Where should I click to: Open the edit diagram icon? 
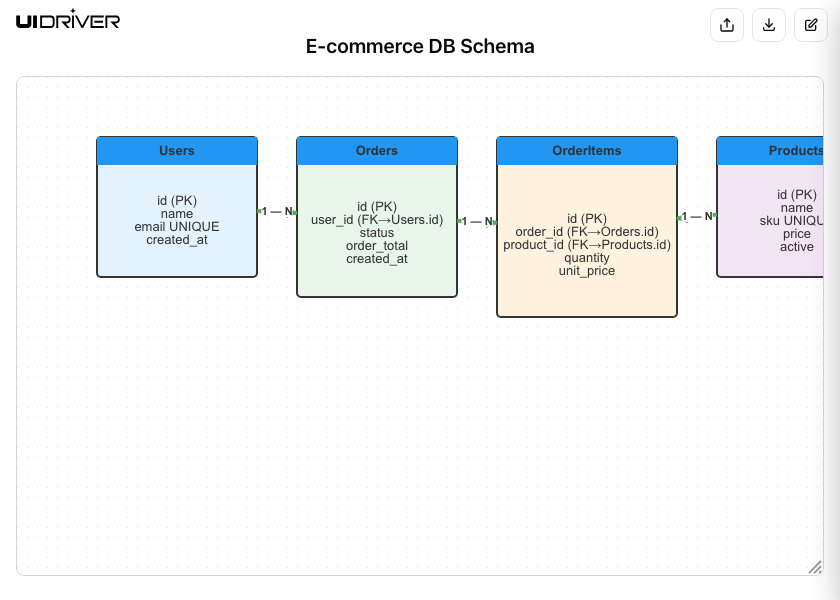pos(811,25)
